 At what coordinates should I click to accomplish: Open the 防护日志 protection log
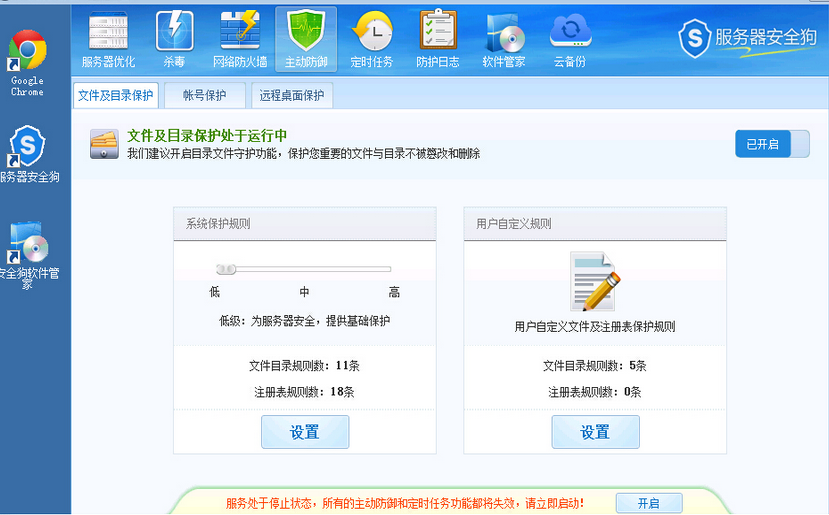point(438,38)
